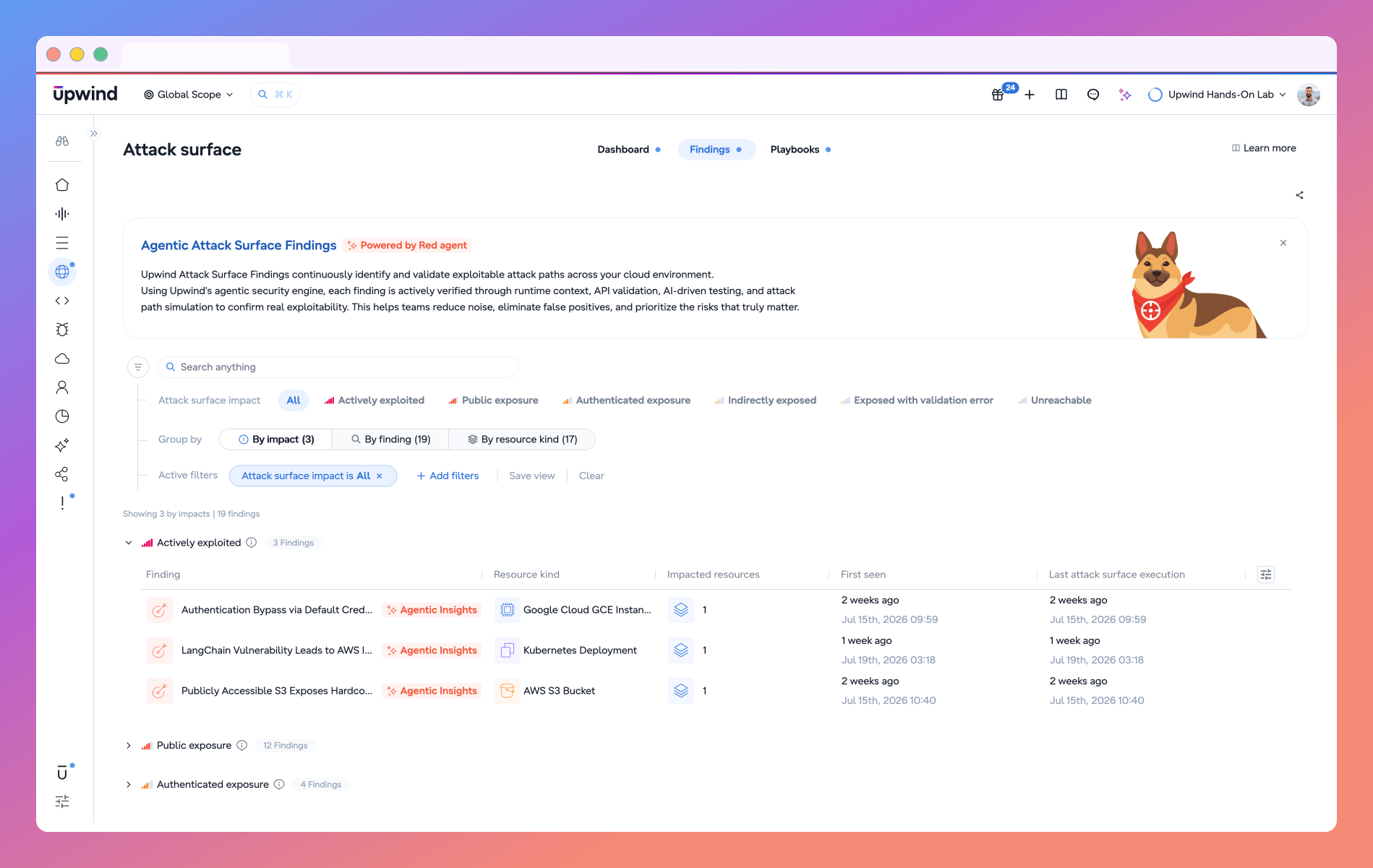Open sidebar settings sliders icon at bottom
This screenshot has height=868, width=1373.
click(62, 802)
